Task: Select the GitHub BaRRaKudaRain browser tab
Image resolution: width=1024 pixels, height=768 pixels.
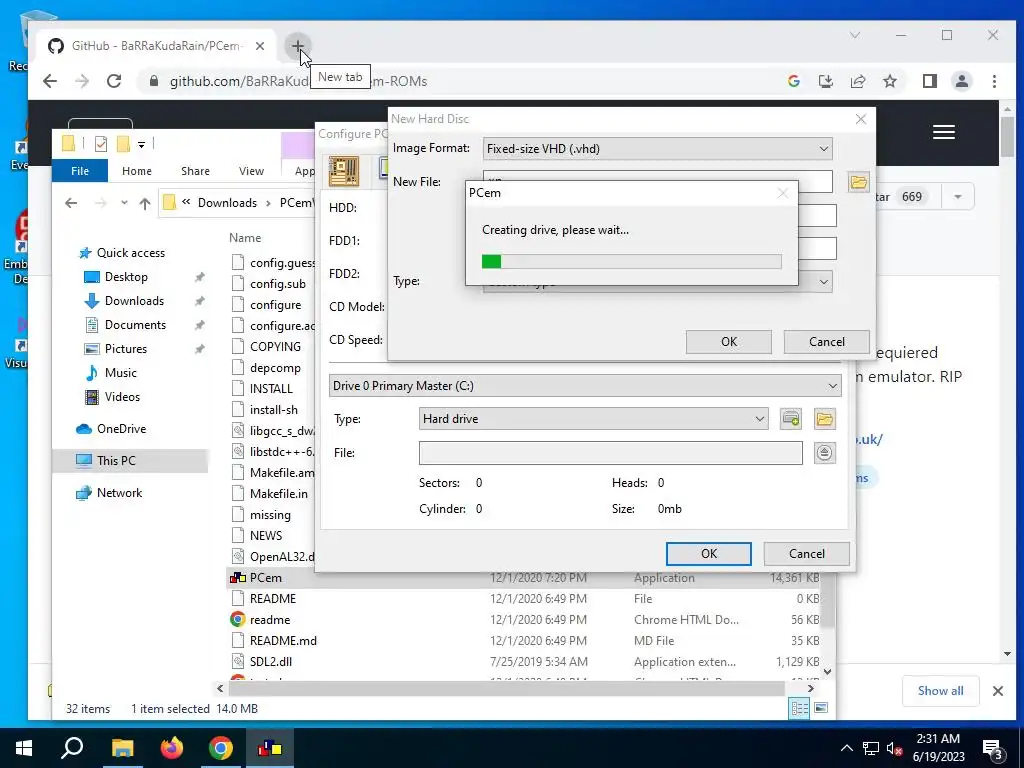Action: click(155, 46)
